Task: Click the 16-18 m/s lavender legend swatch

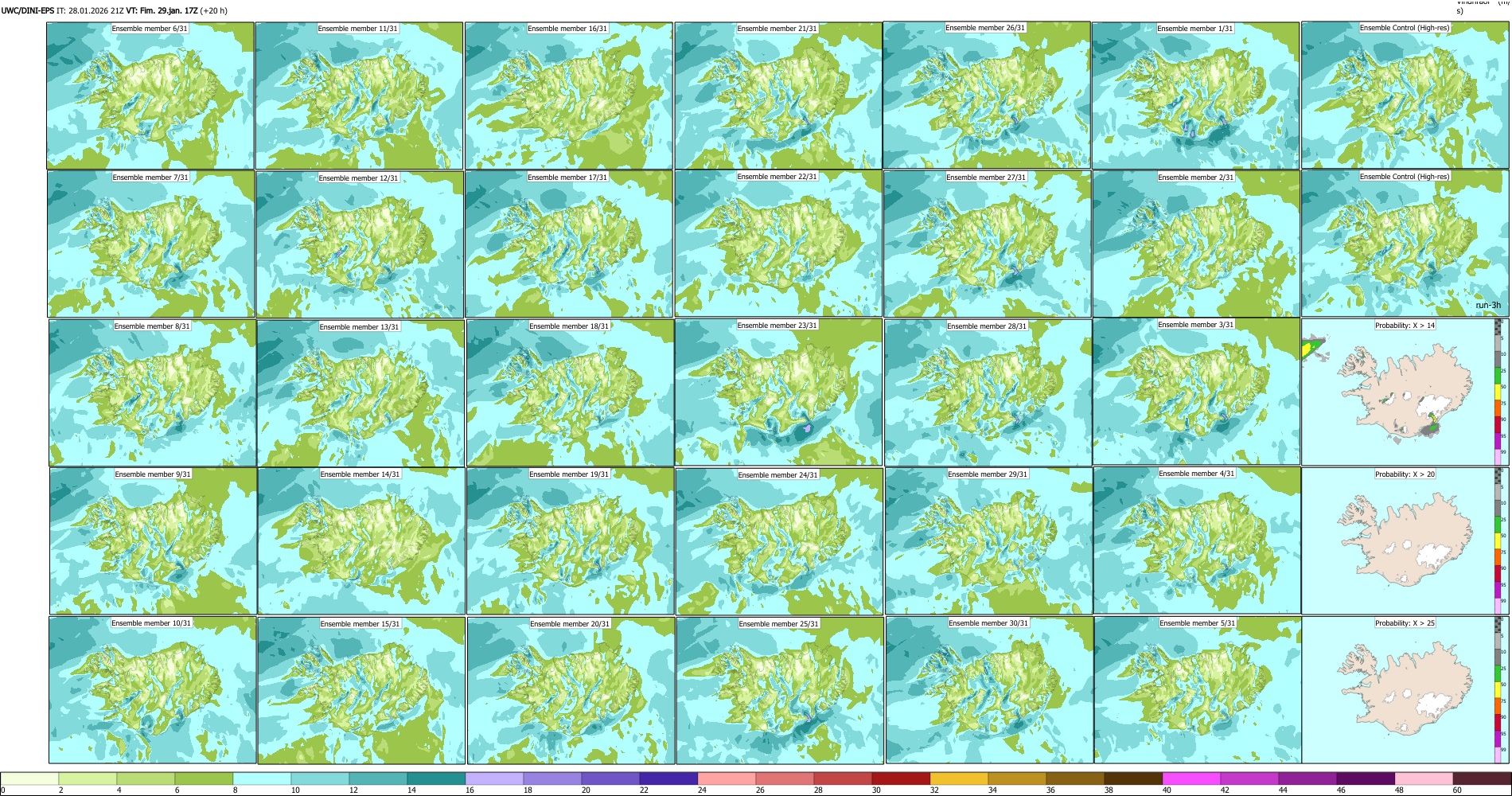Action: 494,778
